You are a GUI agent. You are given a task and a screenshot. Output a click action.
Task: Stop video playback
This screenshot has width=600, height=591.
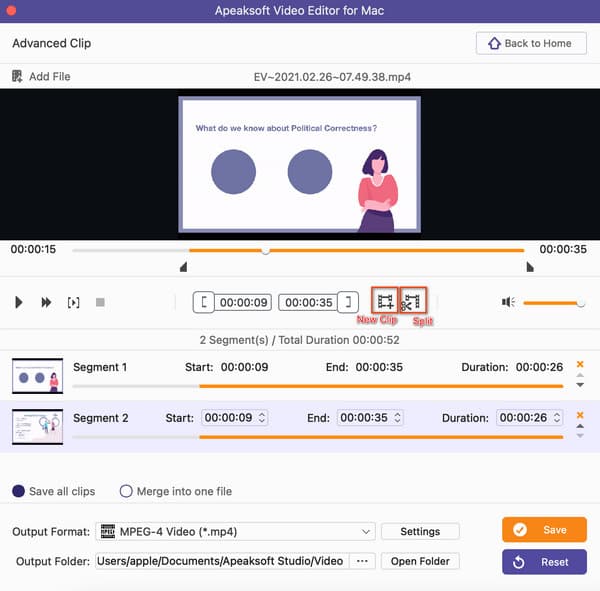click(100, 302)
